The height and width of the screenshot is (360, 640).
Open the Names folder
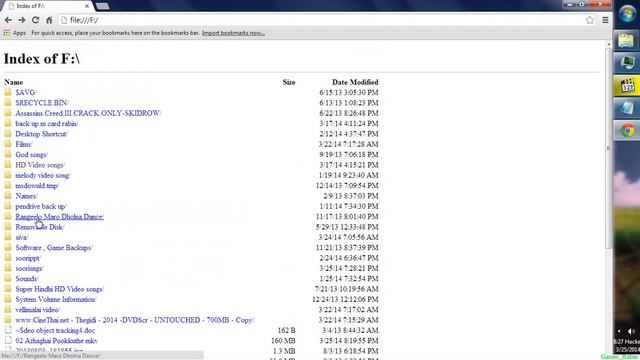point(27,196)
